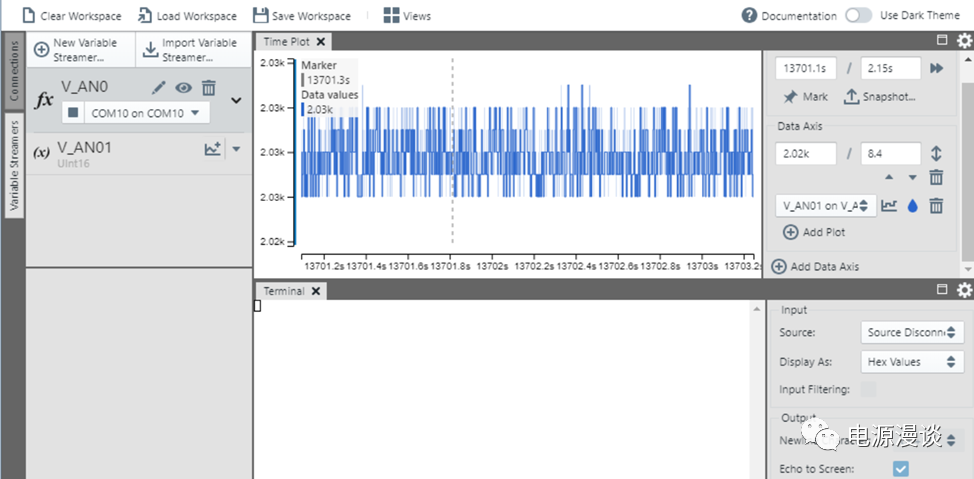This screenshot has width=974, height=479.
Task: Click the 2.02k data axis offset field
Action: pyautogui.click(x=806, y=154)
